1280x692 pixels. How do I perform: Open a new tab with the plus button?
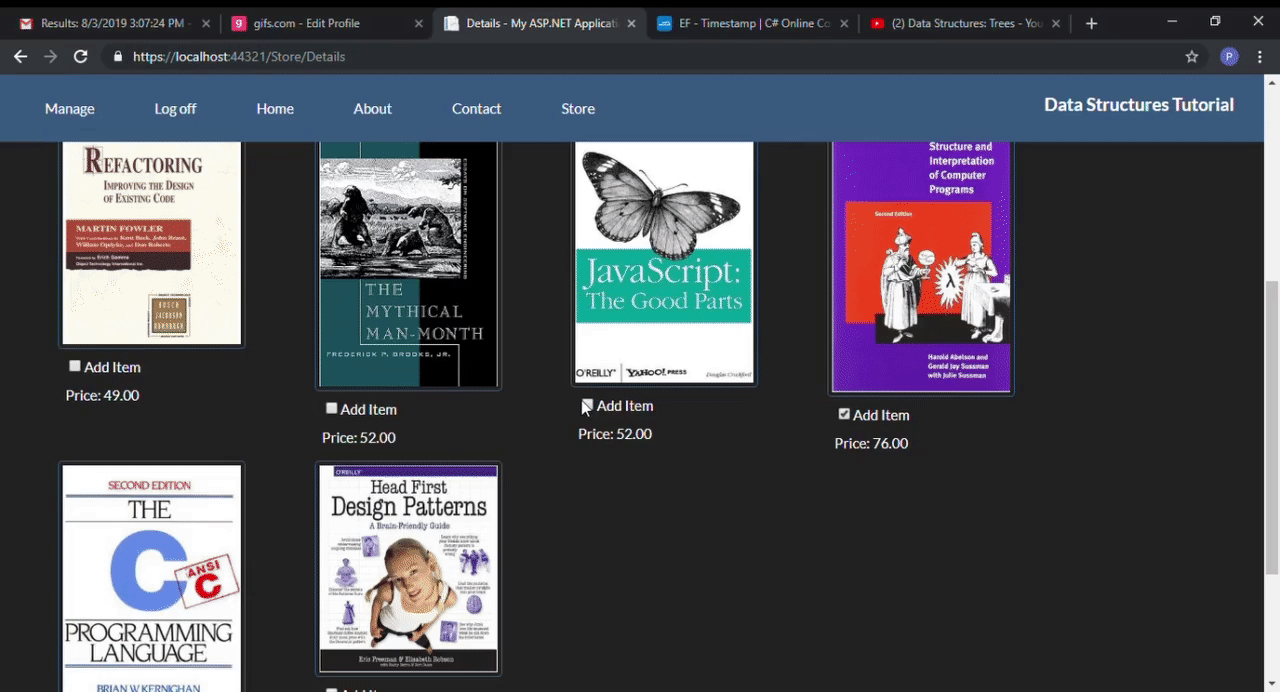pyautogui.click(x=1091, y=23)
